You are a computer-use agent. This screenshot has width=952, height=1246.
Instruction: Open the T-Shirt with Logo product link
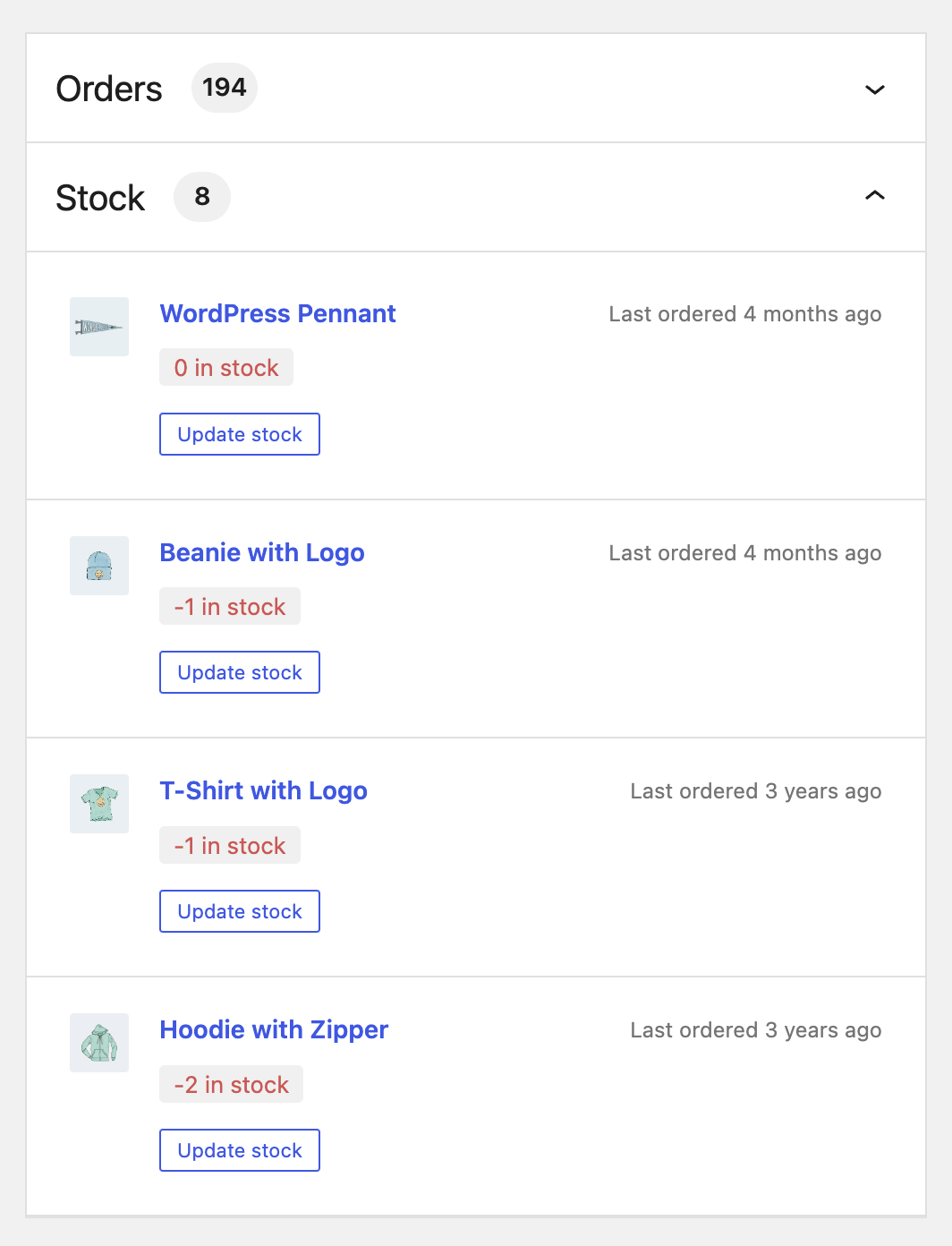264,791
